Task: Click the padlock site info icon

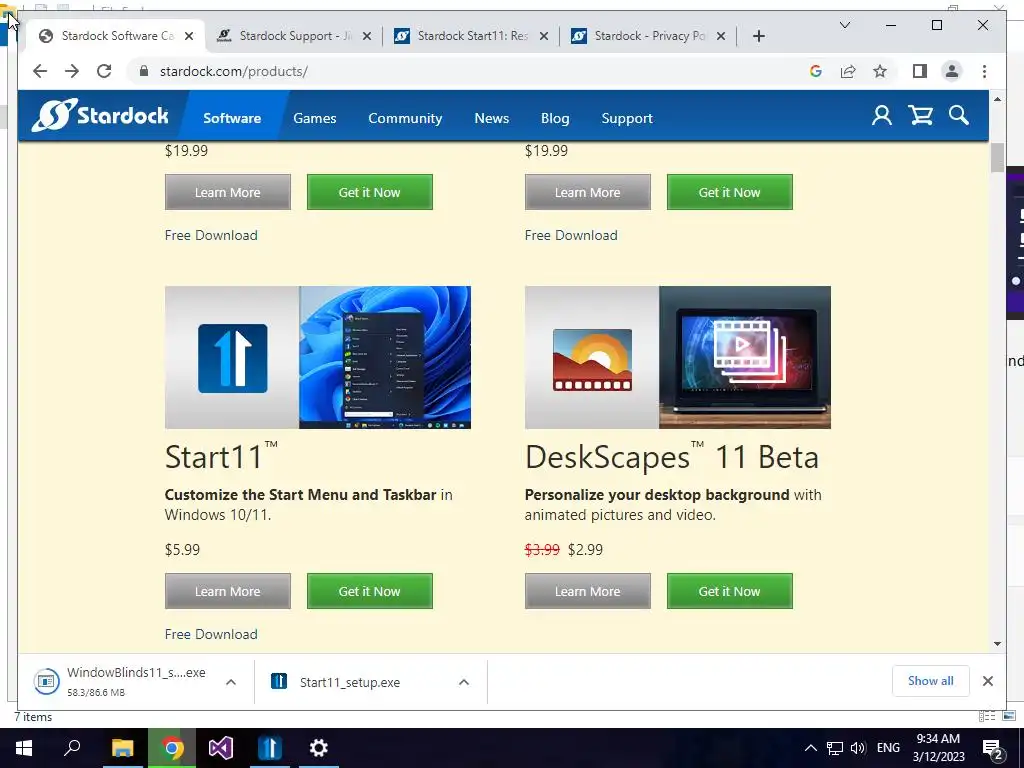Action: pyautogui.click(x=144, y=71)
